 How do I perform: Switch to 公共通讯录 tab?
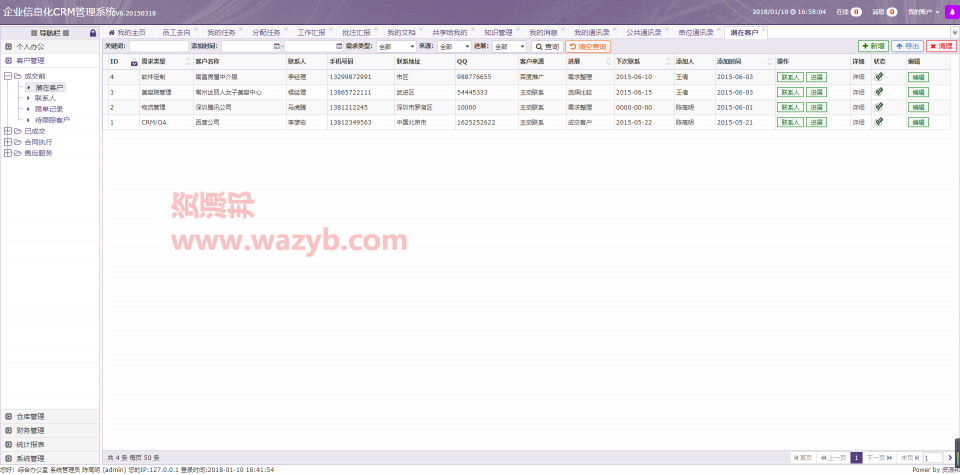[x=643, y=32]
